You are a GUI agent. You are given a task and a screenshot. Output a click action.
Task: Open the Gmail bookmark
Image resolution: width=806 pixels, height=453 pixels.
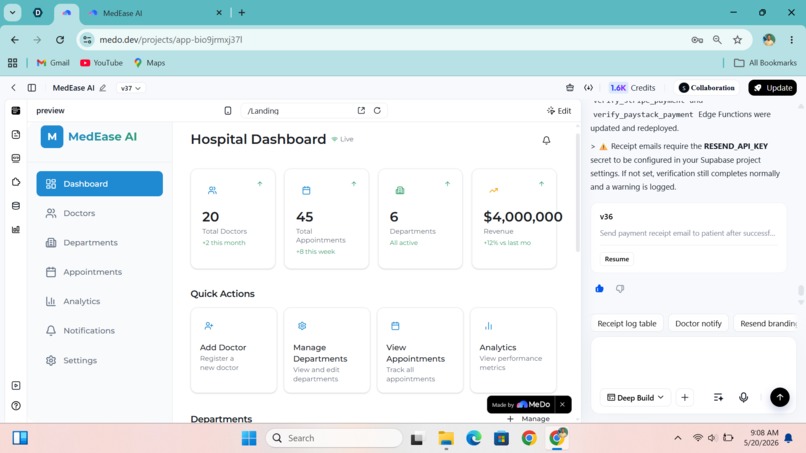pyautogui.click(x=53, y=63)
